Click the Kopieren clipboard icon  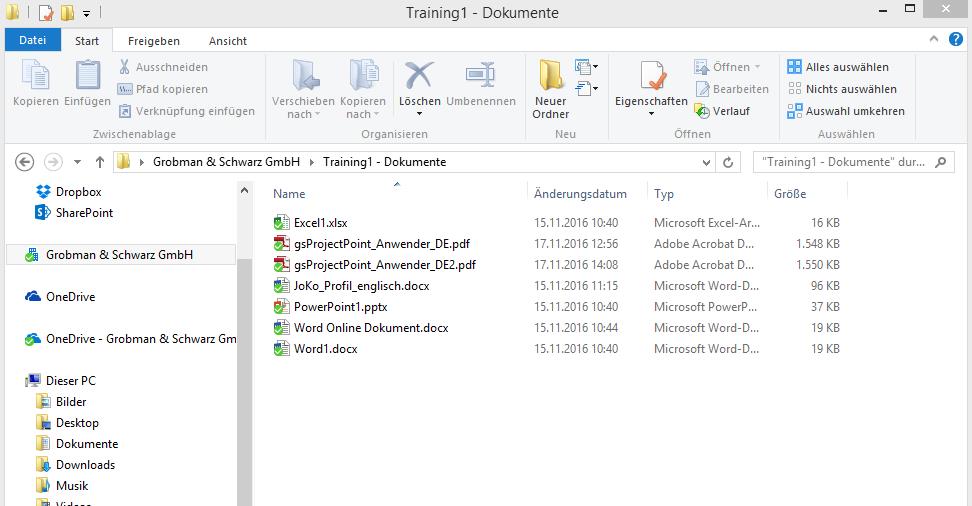point(35,75)
